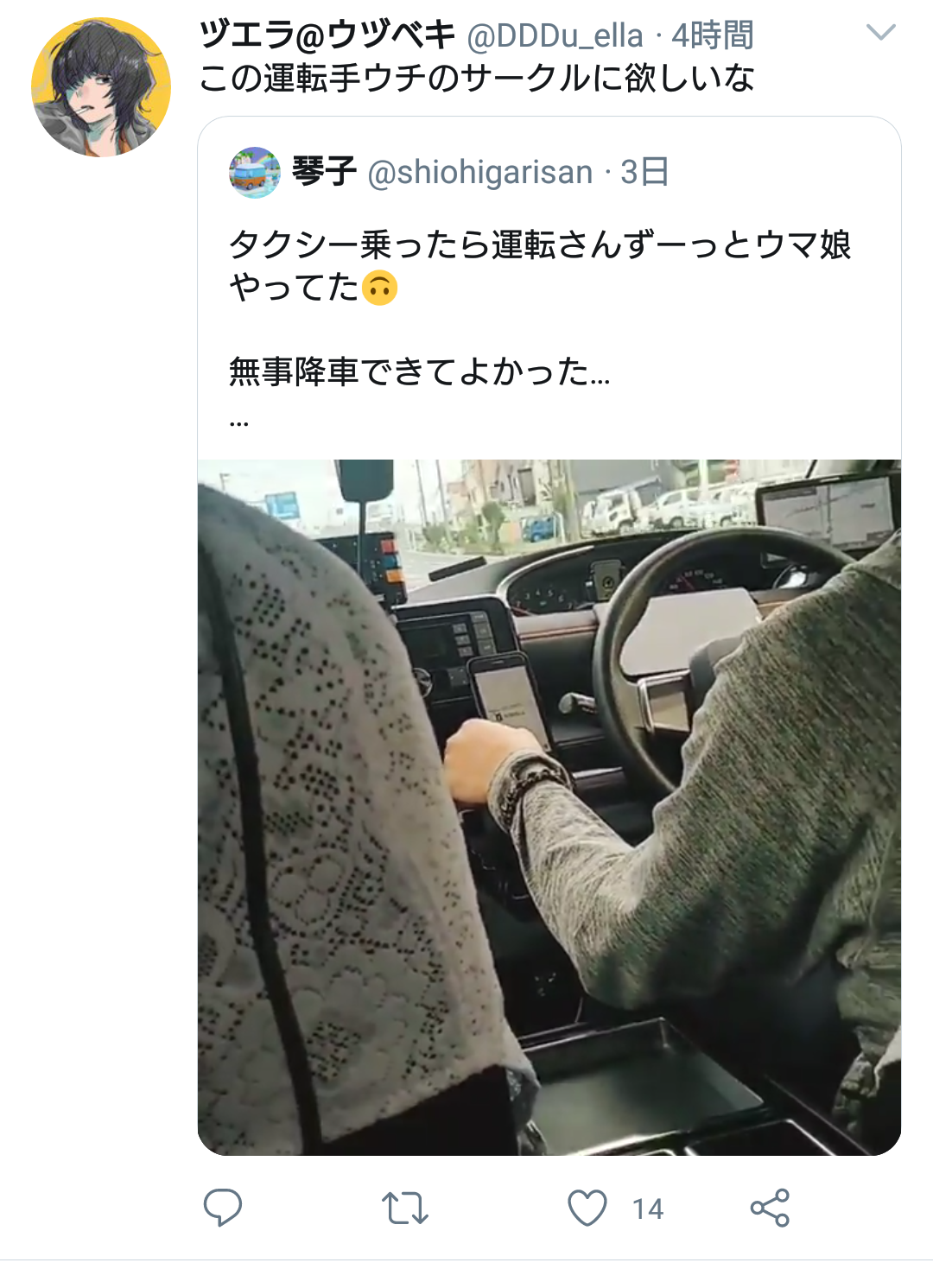This screenshot has height=1288, width=933.
Task: Tap the retweet arrows icon
Action: (x=405, y=1209)
